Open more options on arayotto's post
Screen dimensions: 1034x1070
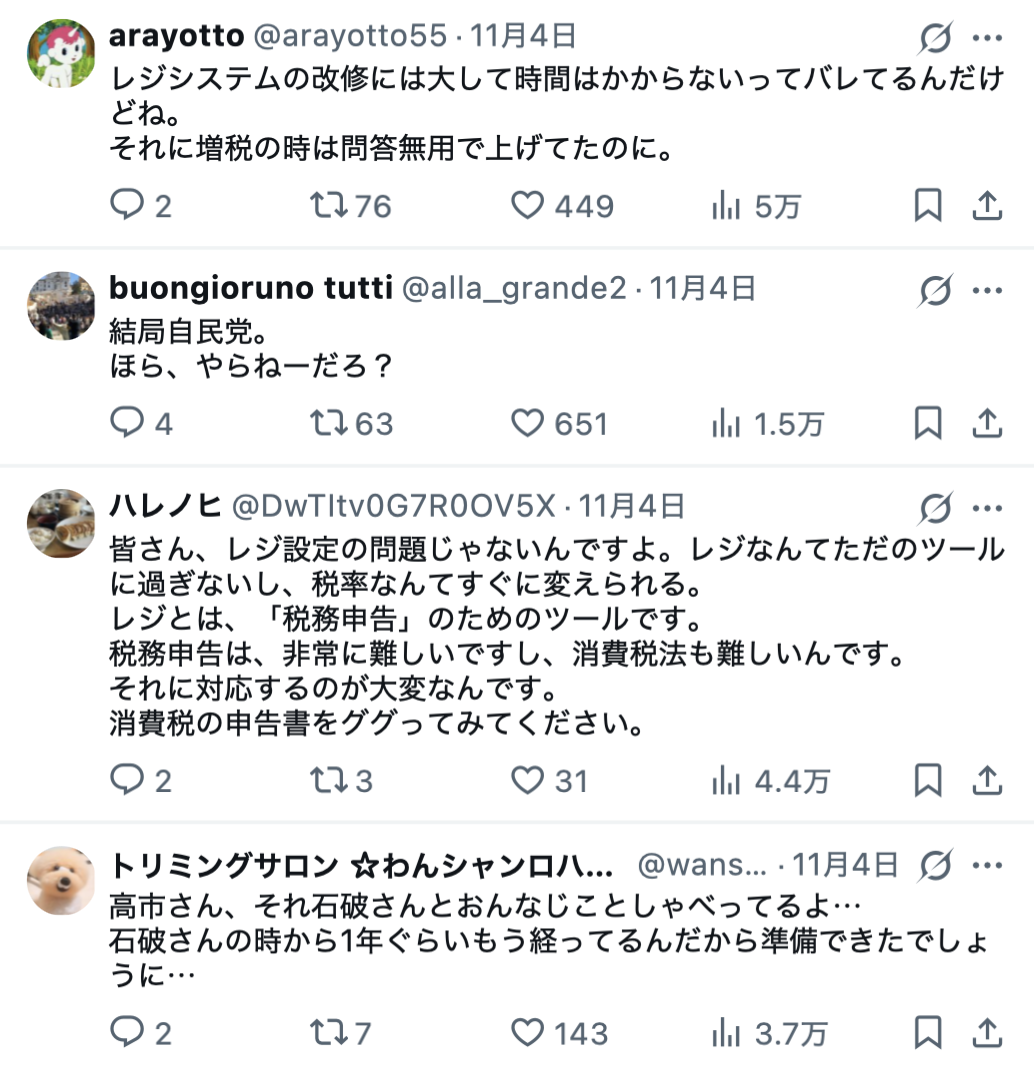[x=987, y=38]
